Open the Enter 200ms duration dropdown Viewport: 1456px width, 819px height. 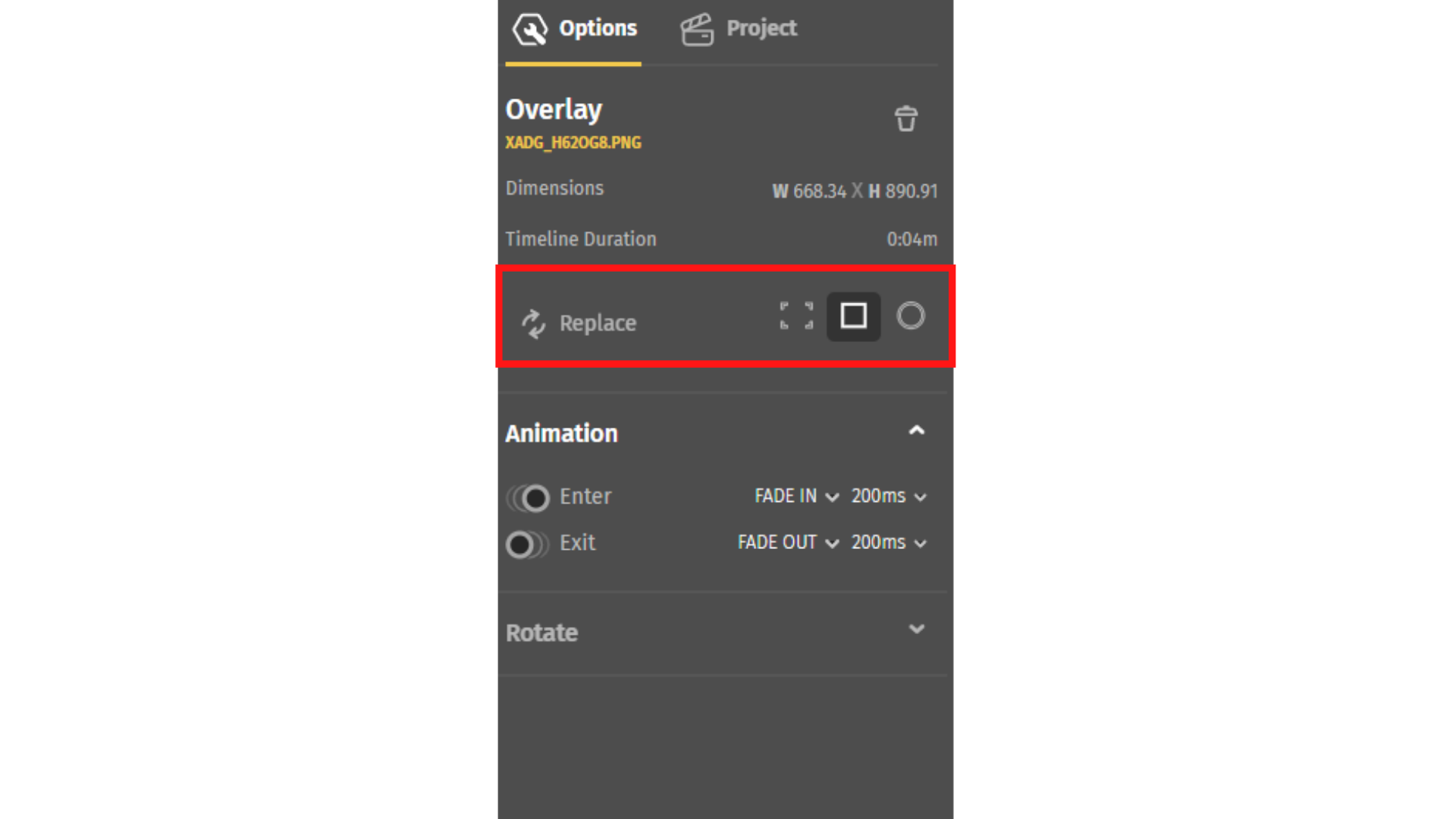click(889, 496)
